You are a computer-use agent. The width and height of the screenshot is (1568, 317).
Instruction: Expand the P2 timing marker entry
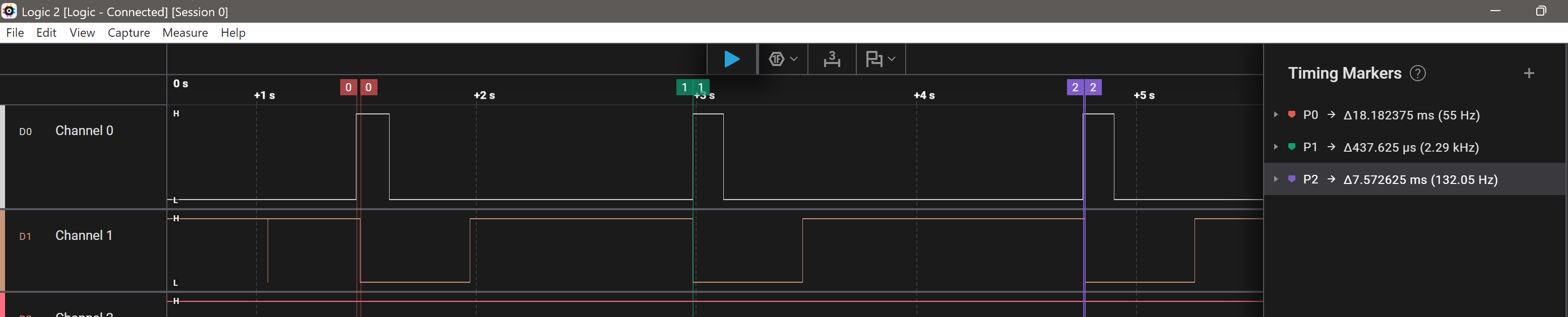(1276, 179)
